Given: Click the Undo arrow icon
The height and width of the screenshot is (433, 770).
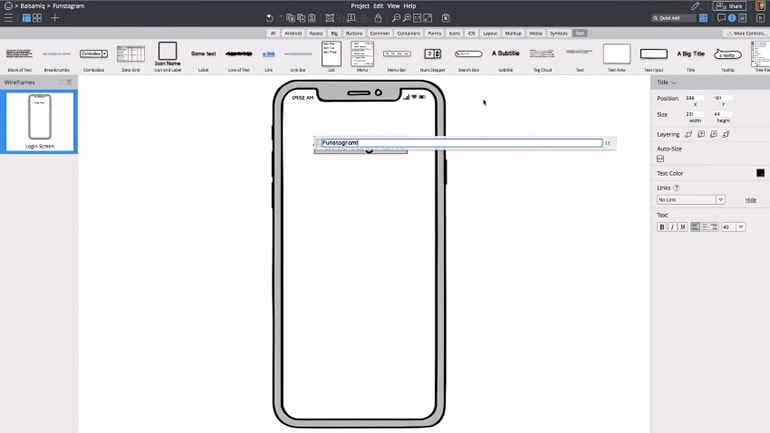Looking at the screenshot, I should tap(270, 18).
